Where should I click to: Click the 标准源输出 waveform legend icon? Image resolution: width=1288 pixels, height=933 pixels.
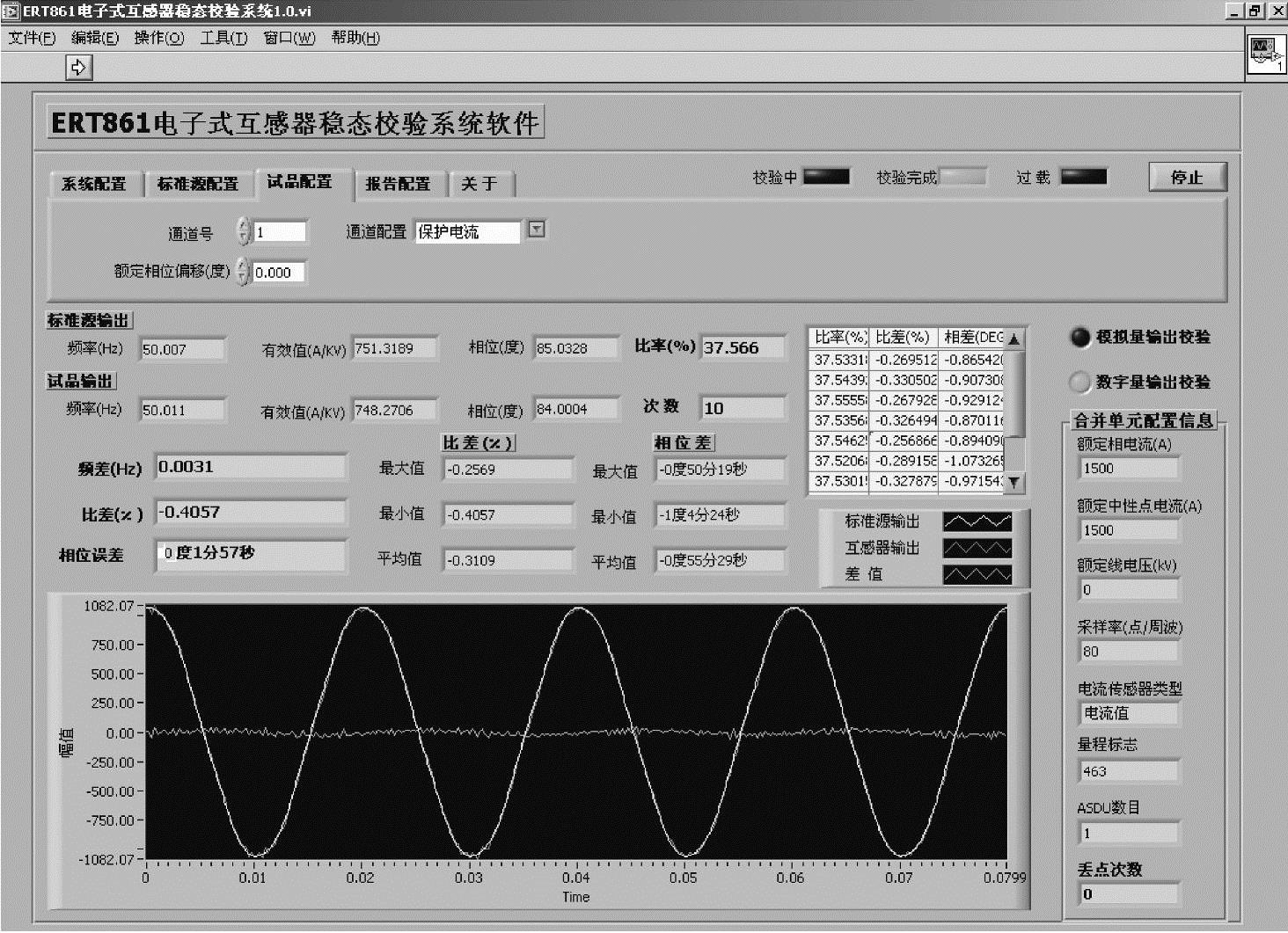click(977, 521)
